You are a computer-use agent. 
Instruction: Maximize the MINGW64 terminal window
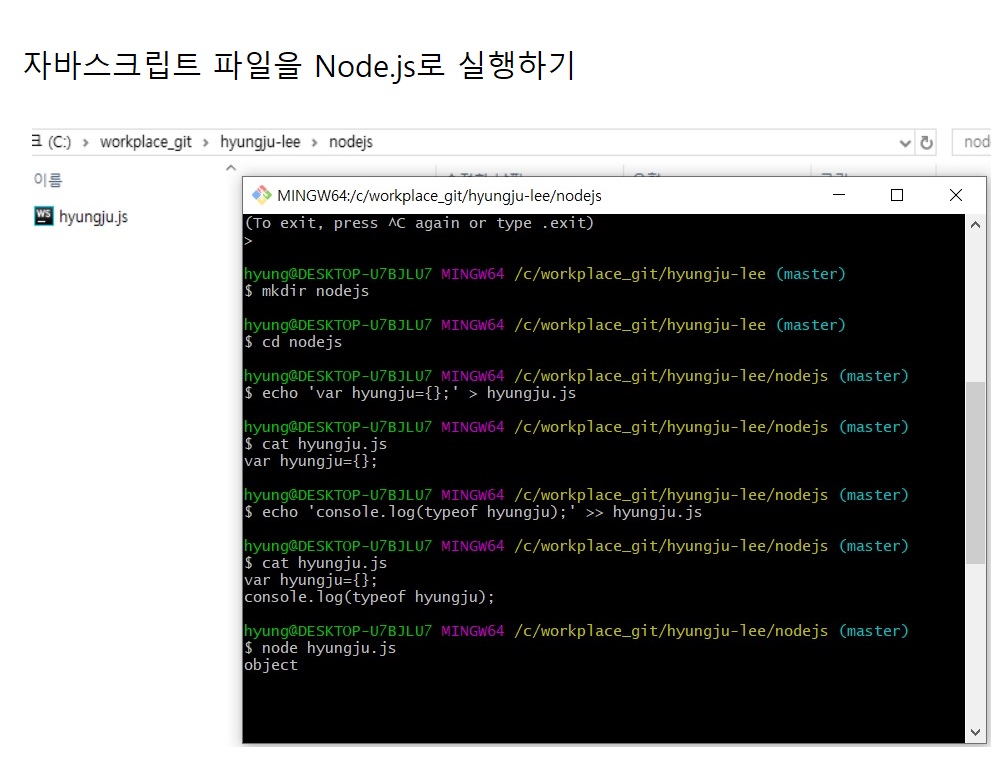coord(897,195)
